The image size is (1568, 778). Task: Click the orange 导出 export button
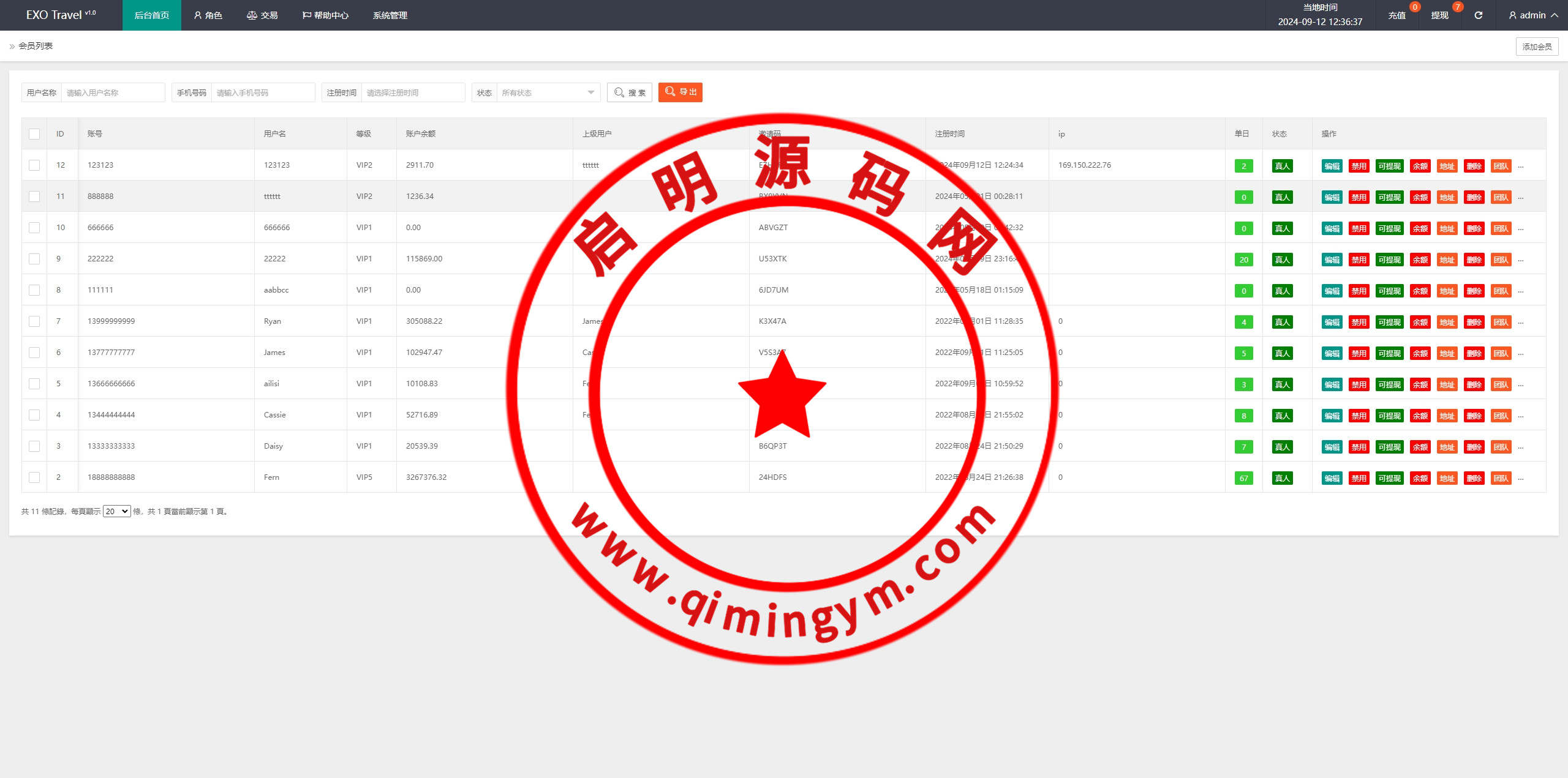tap(680, 92)
